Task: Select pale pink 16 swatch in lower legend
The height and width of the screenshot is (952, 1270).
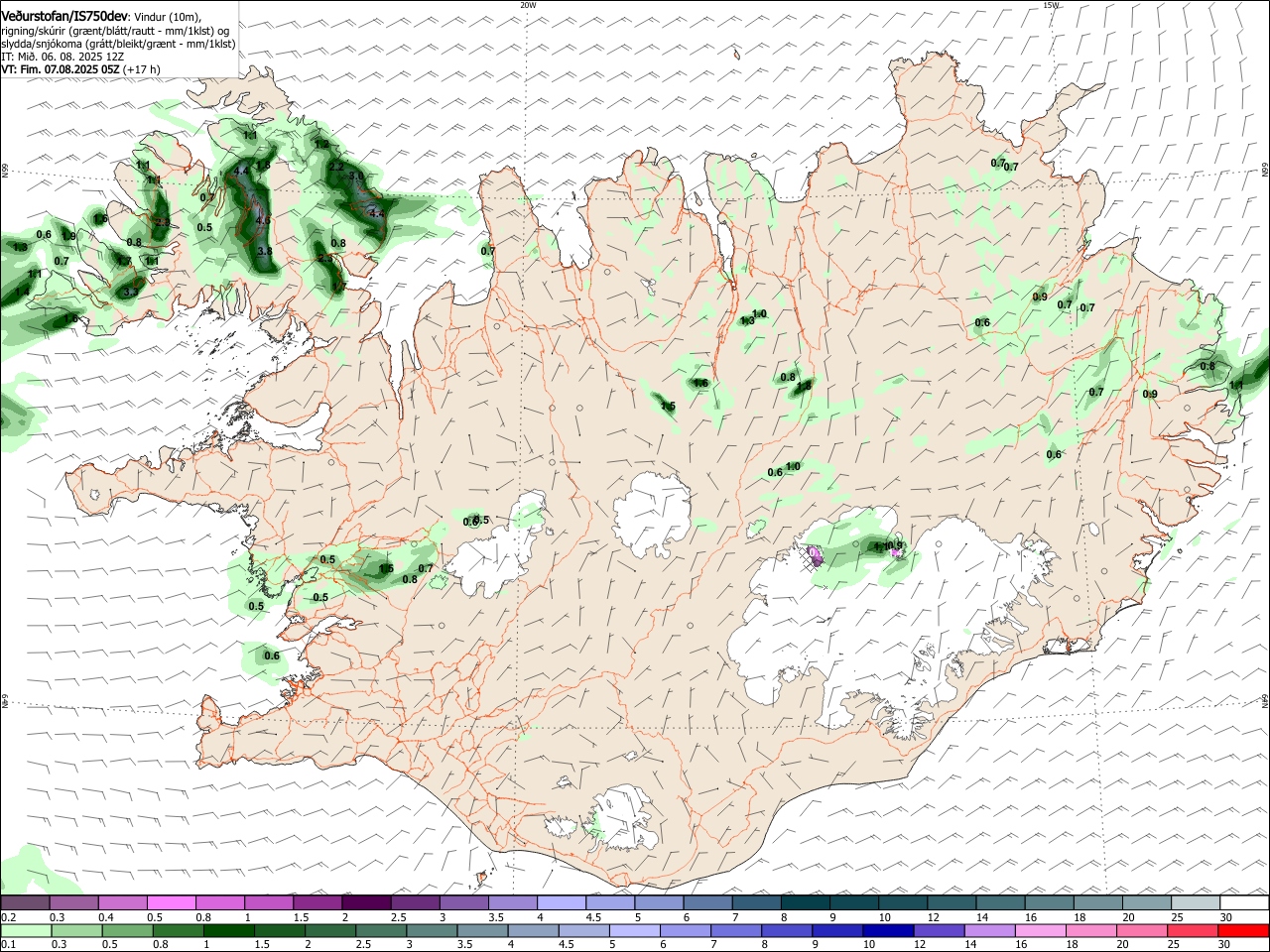Action: pyautogui.click(x=1040, y=930)
